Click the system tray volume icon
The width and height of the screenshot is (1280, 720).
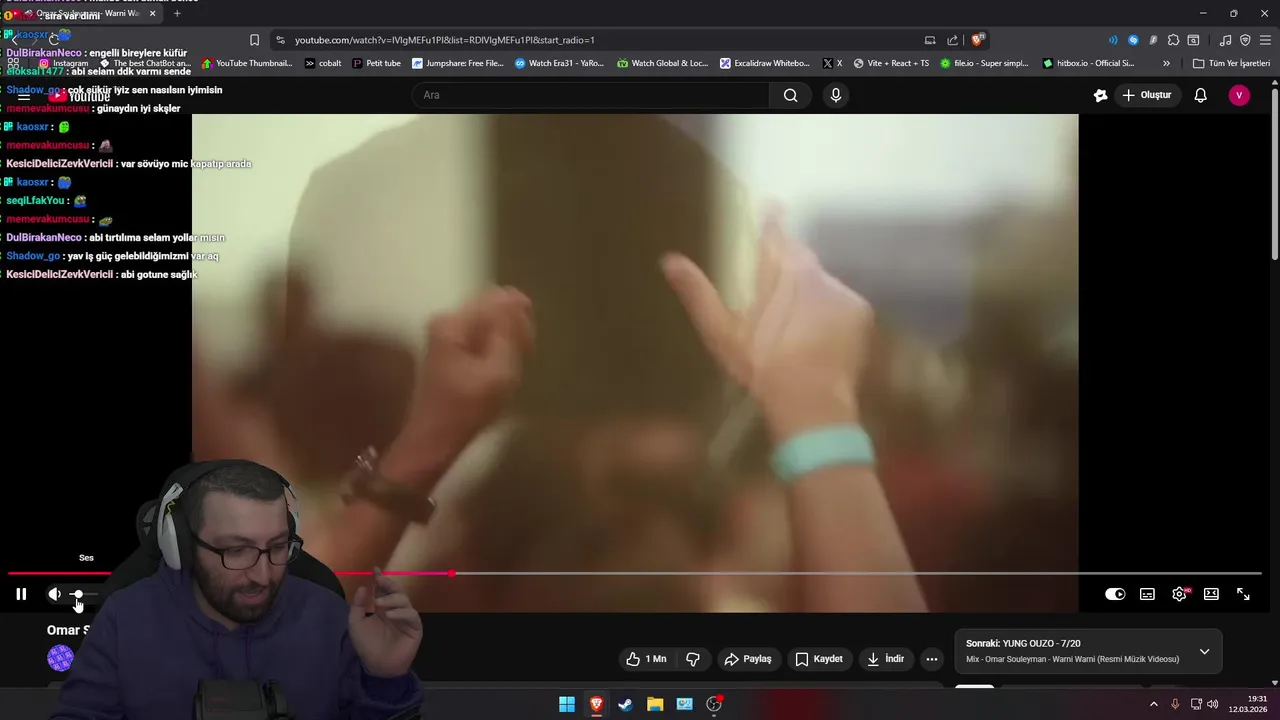[x=1212, y=704]
